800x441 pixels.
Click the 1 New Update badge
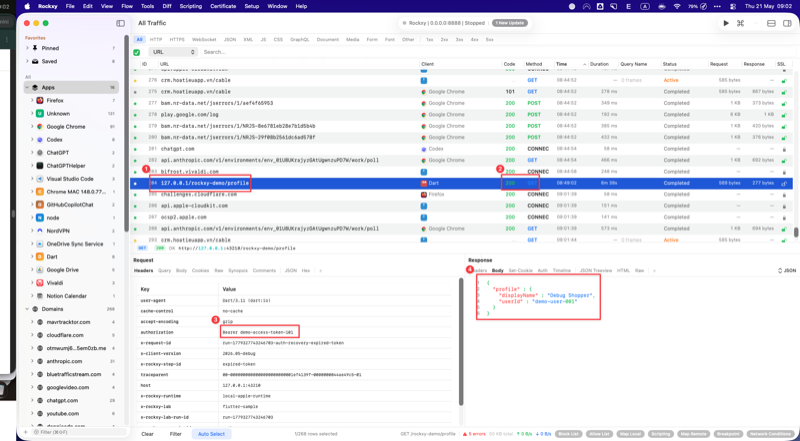509,23
